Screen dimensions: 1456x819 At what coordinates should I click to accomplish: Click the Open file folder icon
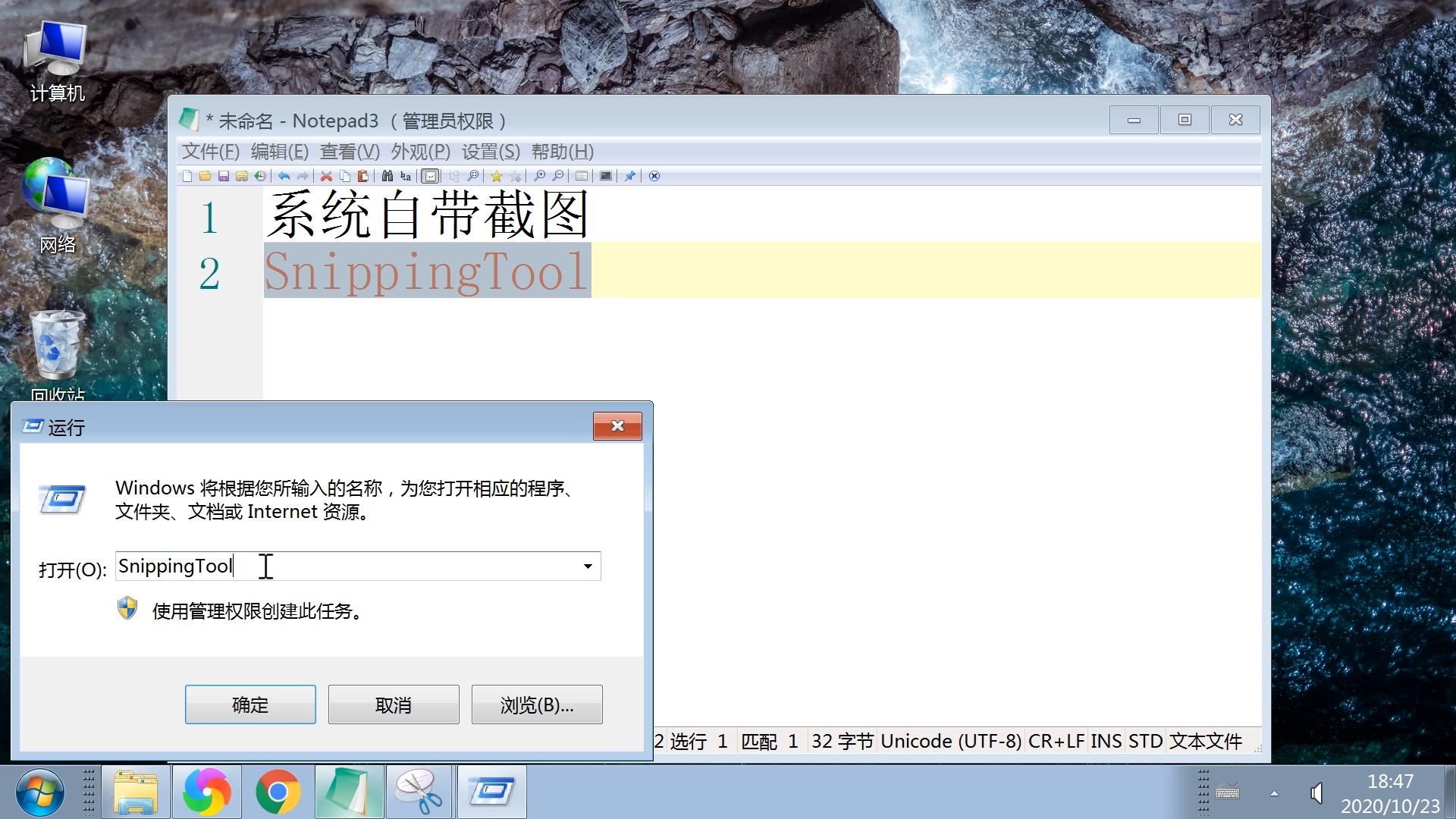[206, 176]
